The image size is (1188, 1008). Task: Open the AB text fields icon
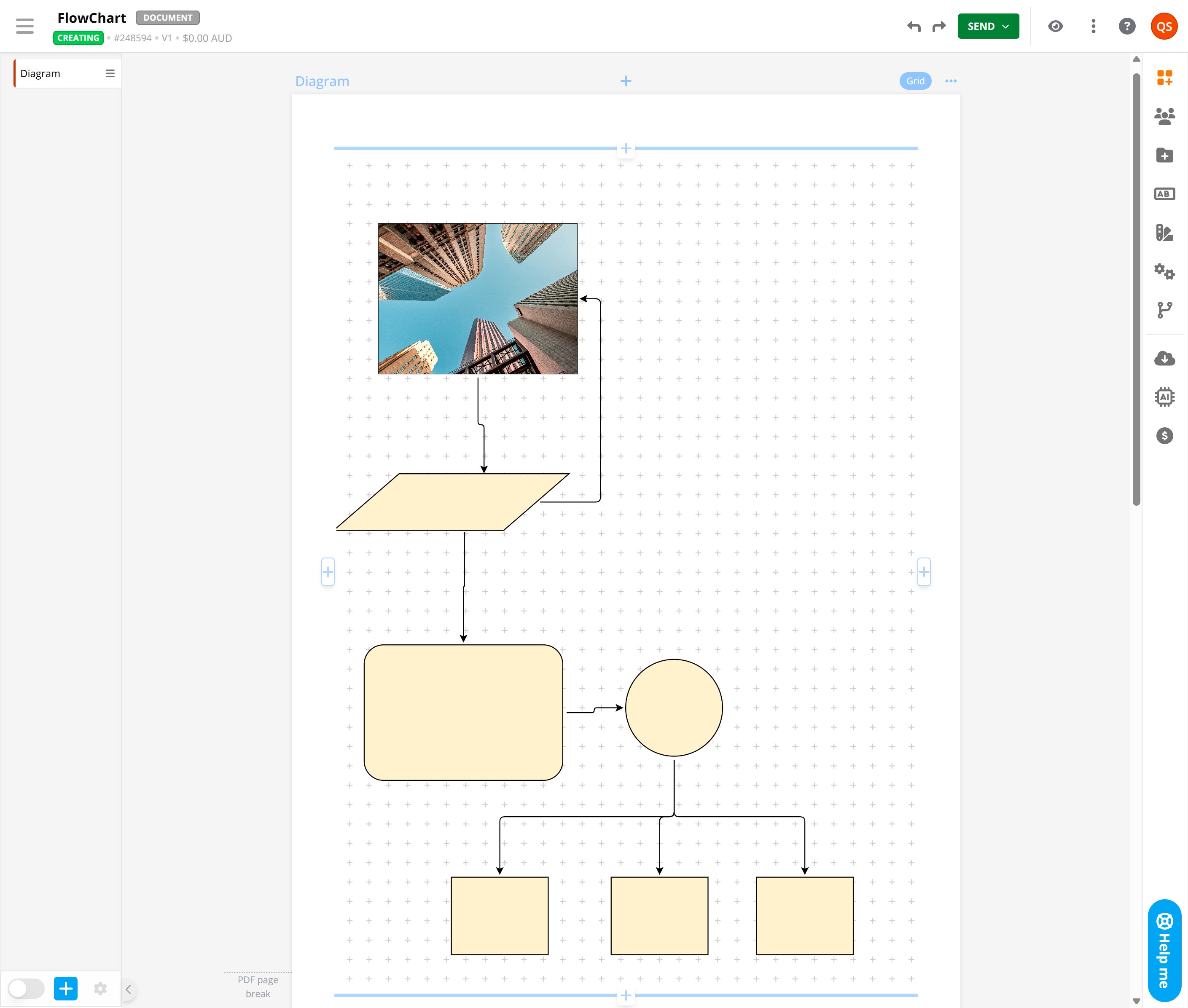(x=1164, y=194)
